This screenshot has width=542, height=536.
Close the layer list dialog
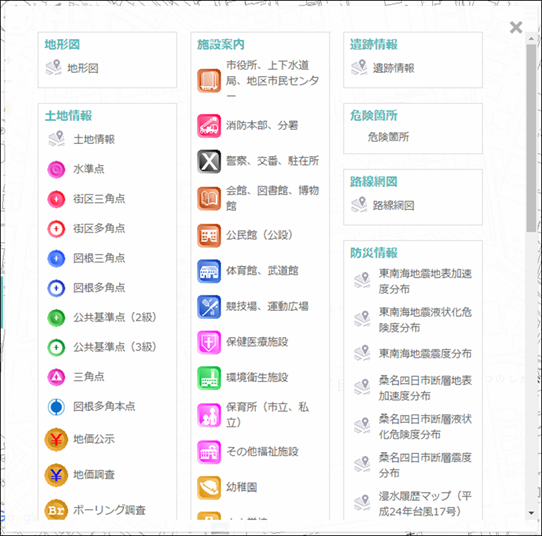click(516, 27)
